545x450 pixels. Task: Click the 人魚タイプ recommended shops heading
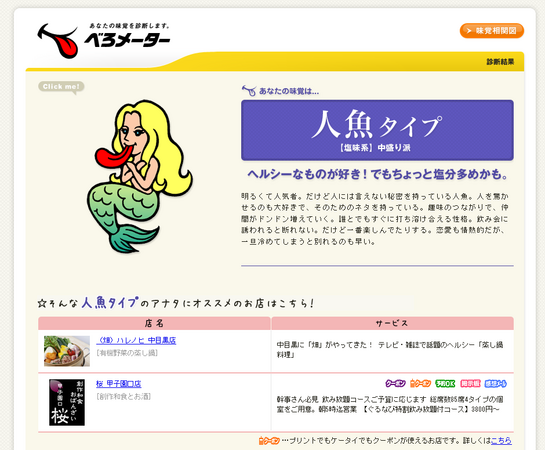pos(176,303)
